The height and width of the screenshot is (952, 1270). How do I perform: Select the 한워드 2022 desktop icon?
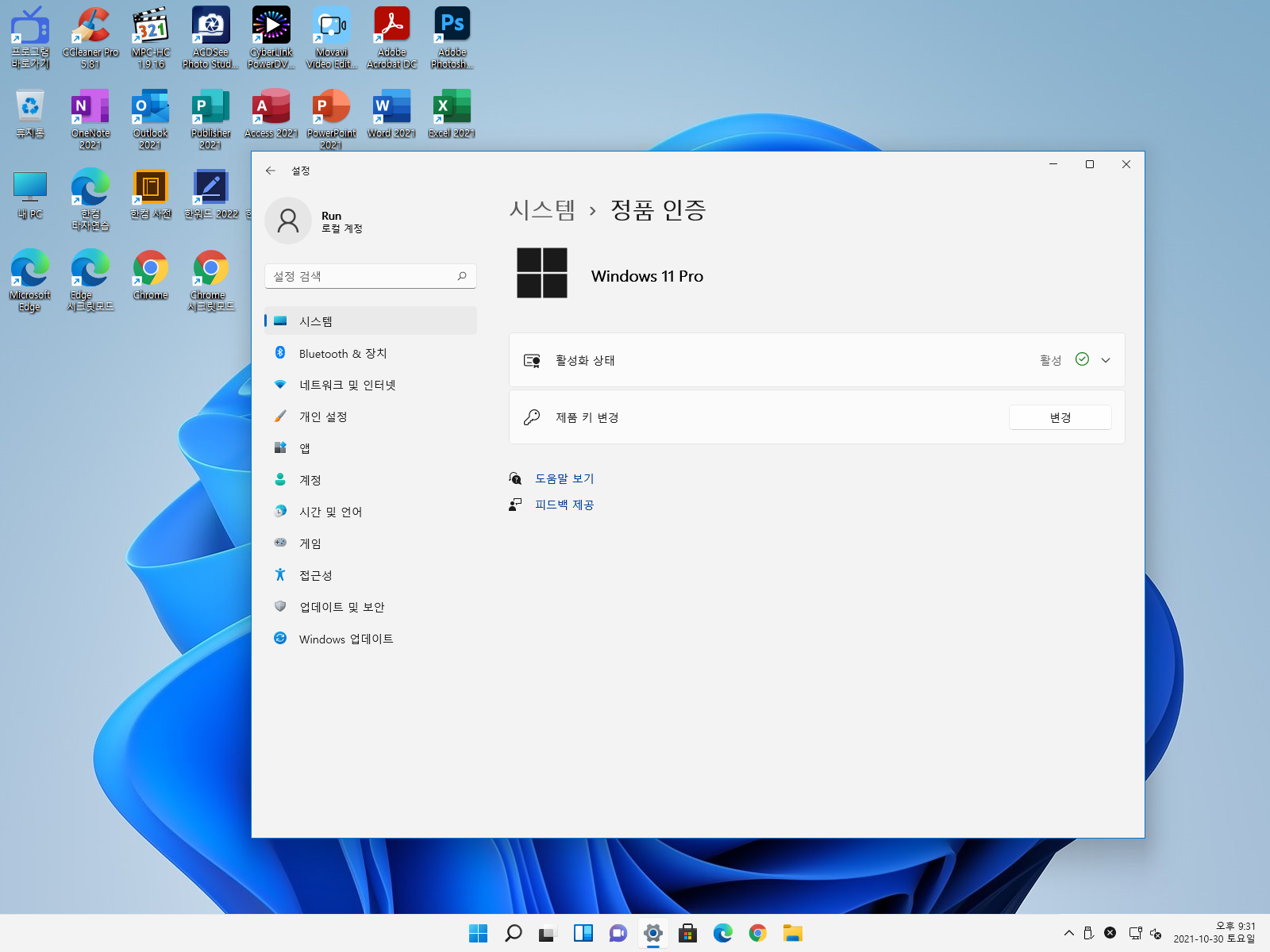(x=211, y=194)
